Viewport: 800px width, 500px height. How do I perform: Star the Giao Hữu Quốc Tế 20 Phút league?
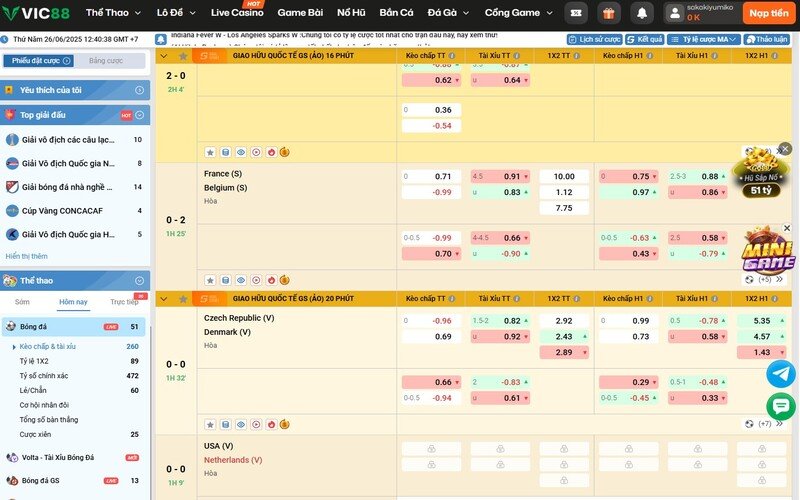(183, 298)
